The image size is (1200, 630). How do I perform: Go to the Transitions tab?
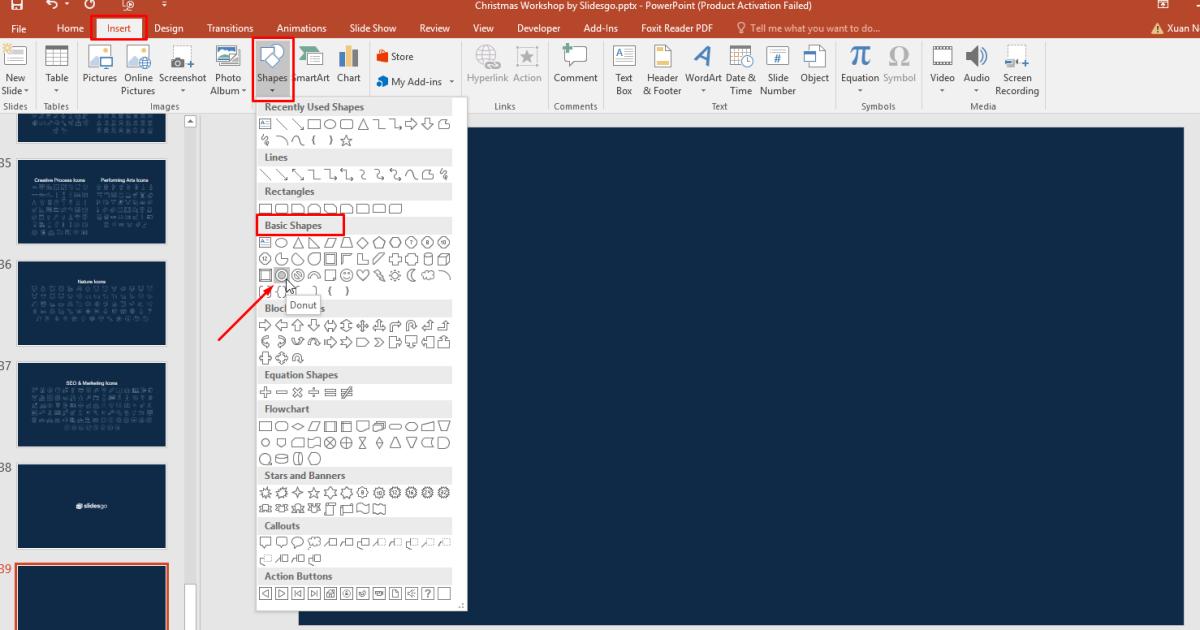tap(230, 28)
